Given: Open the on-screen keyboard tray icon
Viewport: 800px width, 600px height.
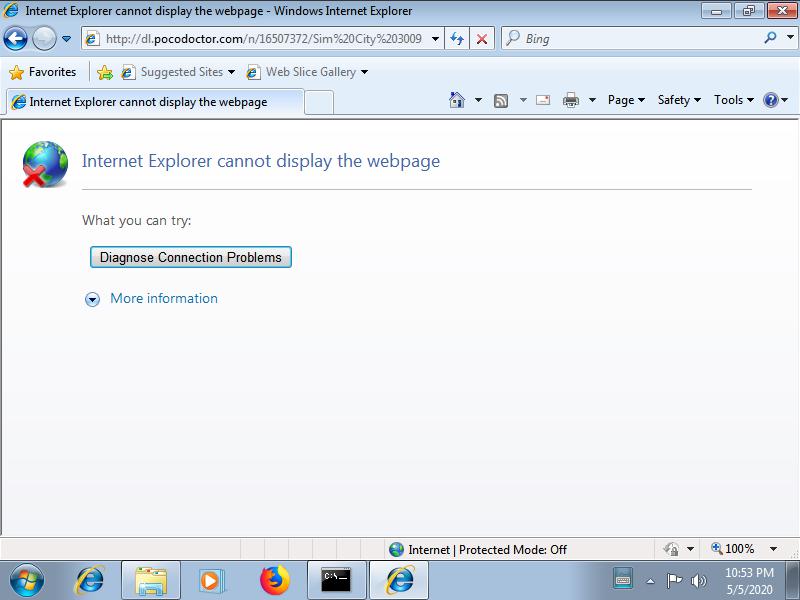Looking at the screenshot, I should click(x=623, y=579).
